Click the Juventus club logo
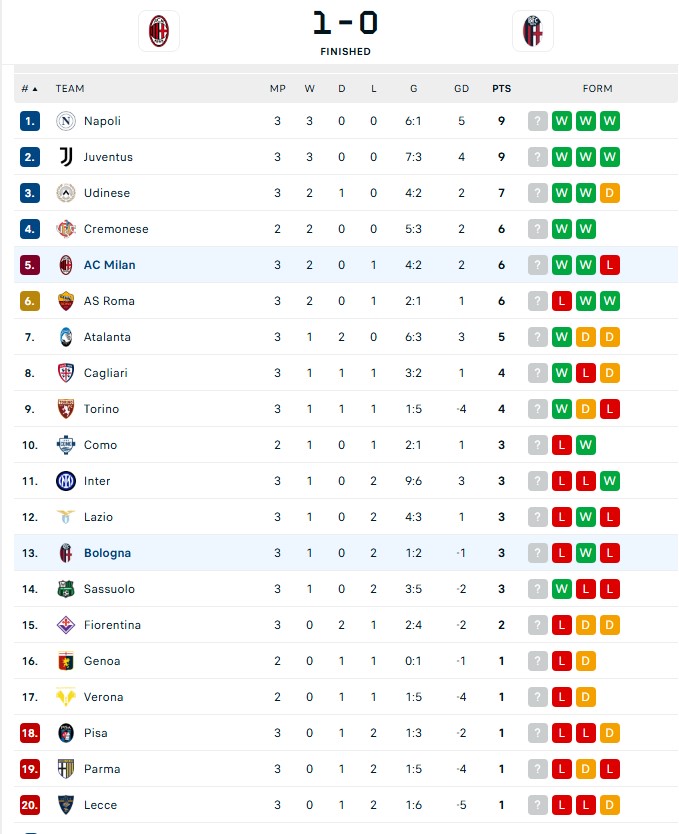The height and width of the screenshot is (834, 679). [66, 157]
